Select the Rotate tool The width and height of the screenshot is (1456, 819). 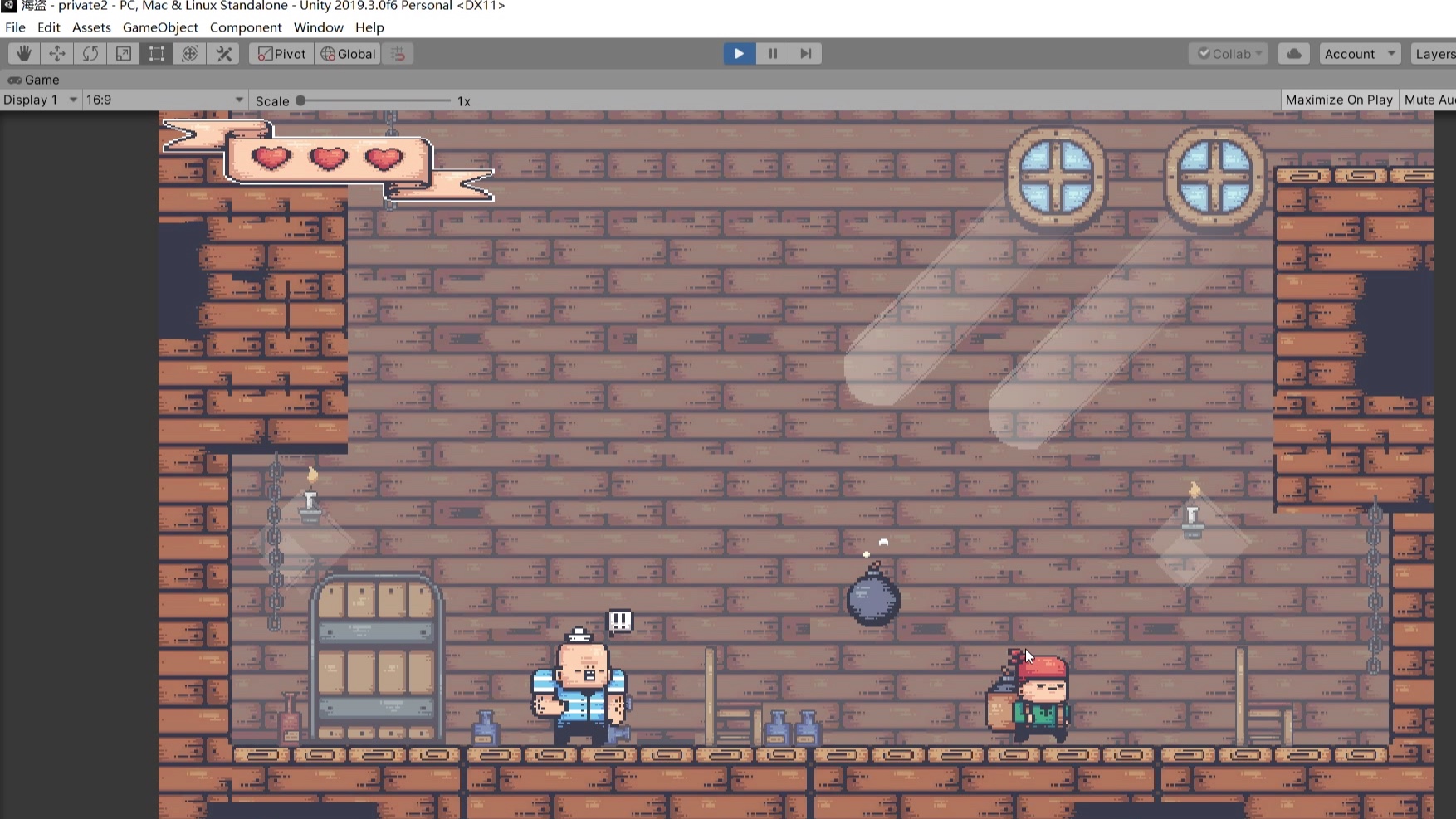[x=90, y=53]
